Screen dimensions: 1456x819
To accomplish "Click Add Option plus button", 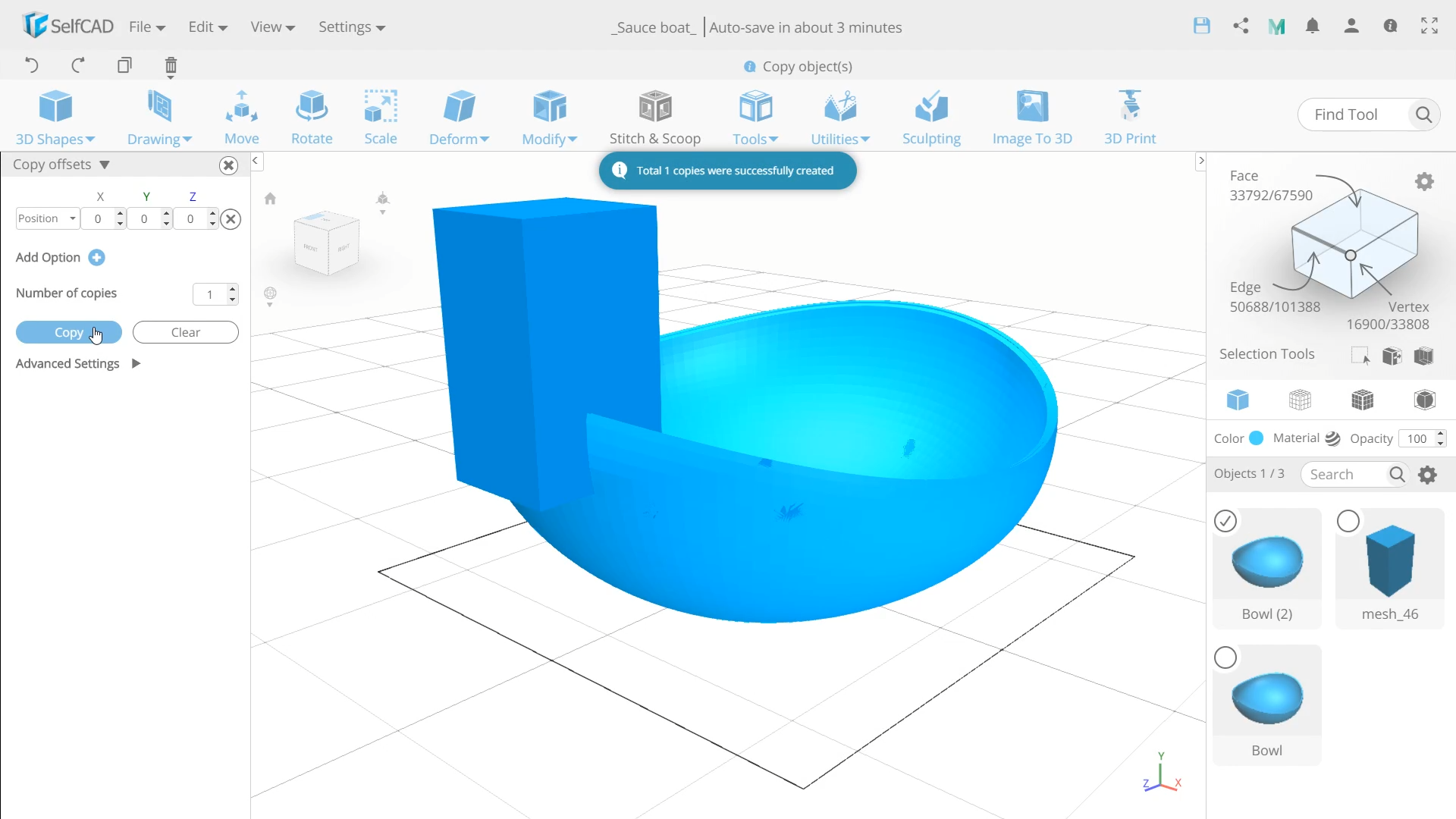I will click(96, 257).
